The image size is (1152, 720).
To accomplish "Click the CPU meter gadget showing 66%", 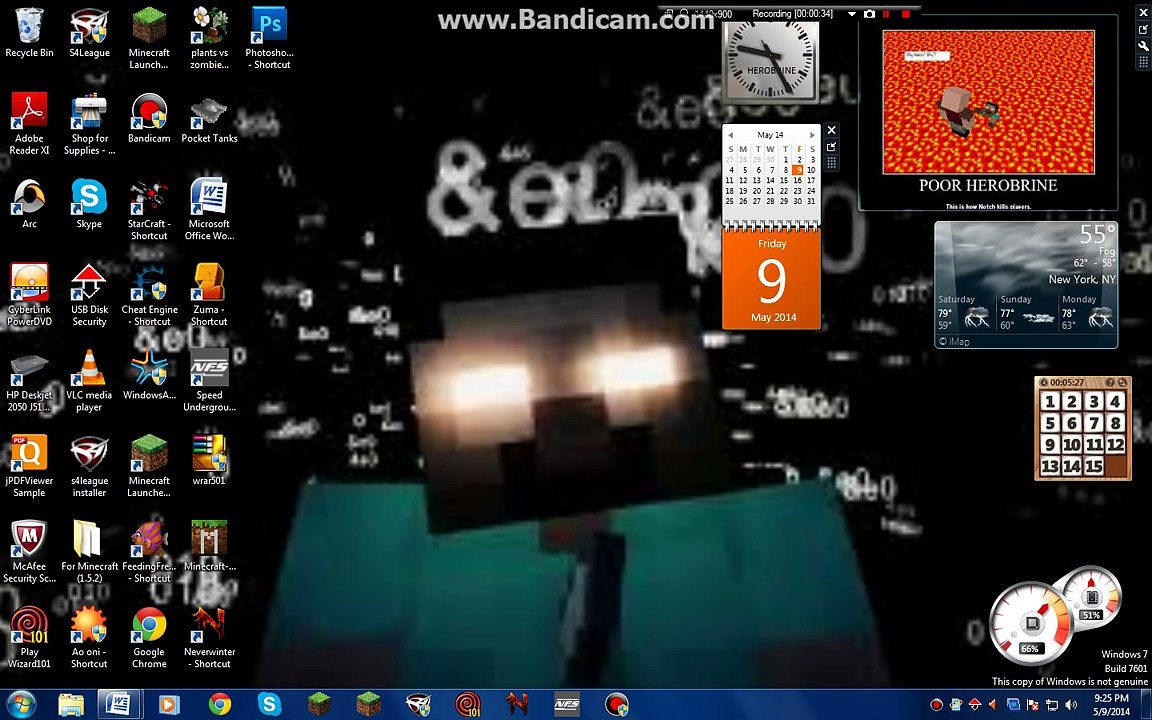I will tap(1031, 624).
